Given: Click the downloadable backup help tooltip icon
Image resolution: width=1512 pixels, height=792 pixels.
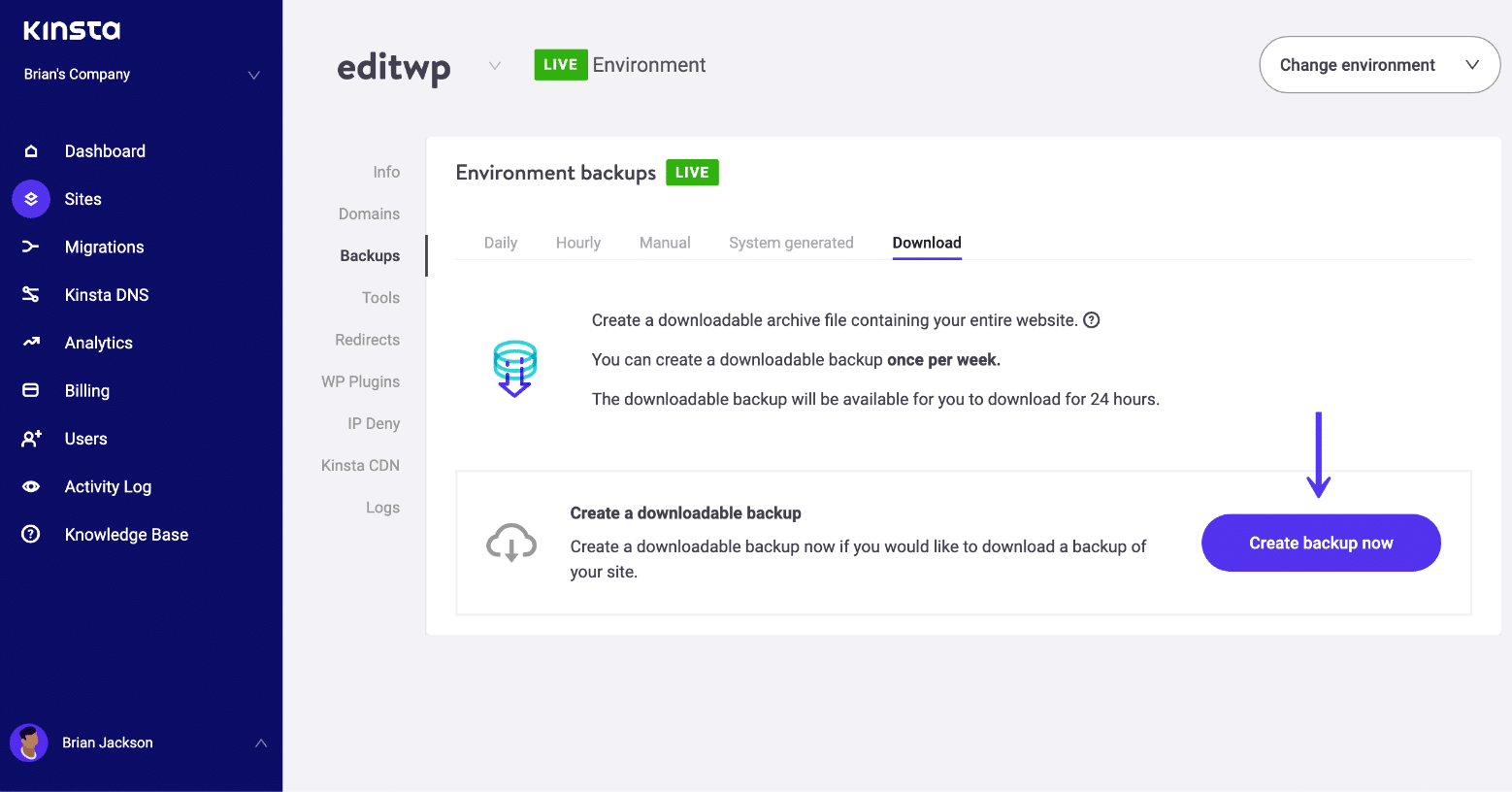Looking at the screenshot, I should [x=1091, y=319].
